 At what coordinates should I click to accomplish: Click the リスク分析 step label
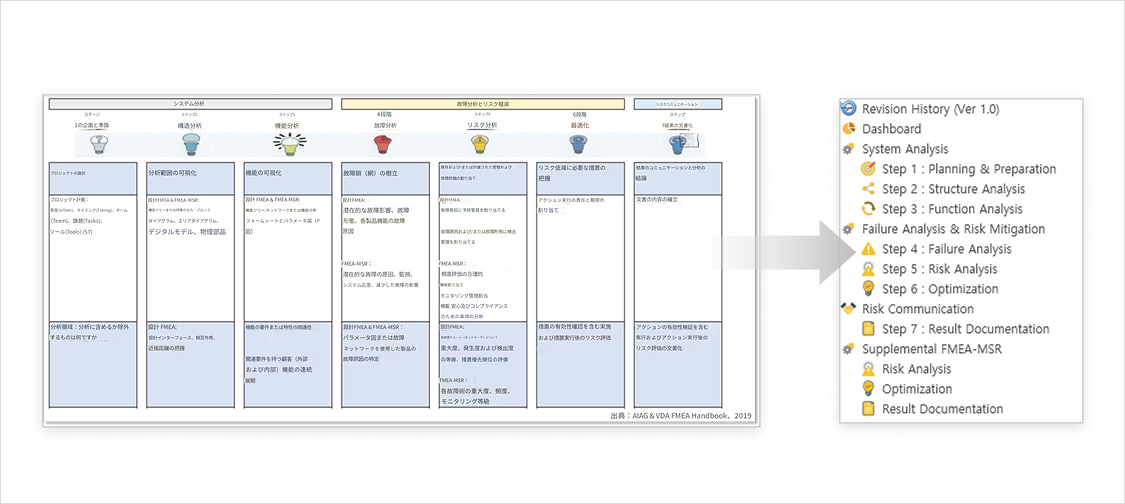point(480,125)
